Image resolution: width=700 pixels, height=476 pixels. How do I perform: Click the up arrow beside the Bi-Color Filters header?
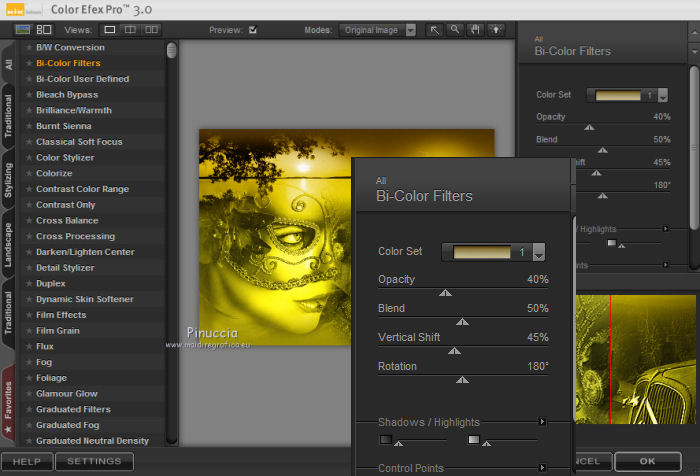[694, 33]
